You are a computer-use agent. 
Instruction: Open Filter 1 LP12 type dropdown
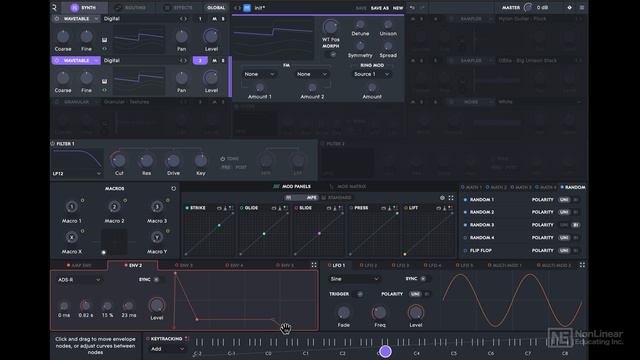click(76, 173)
